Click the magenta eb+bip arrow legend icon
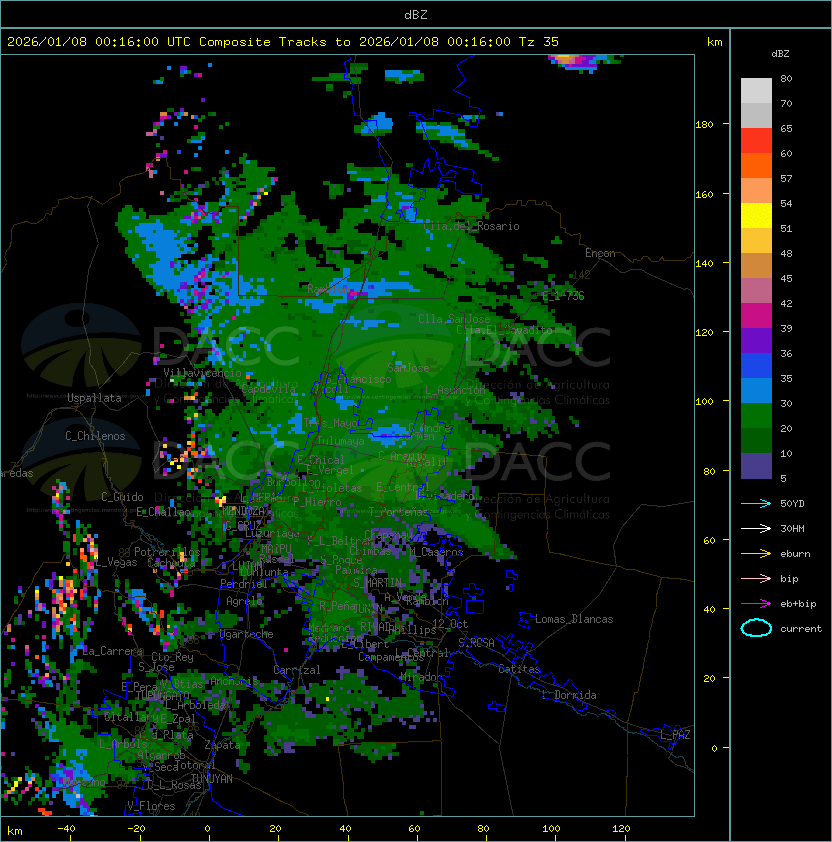Screen dimensions: 832x842 (x=756, y=604)
